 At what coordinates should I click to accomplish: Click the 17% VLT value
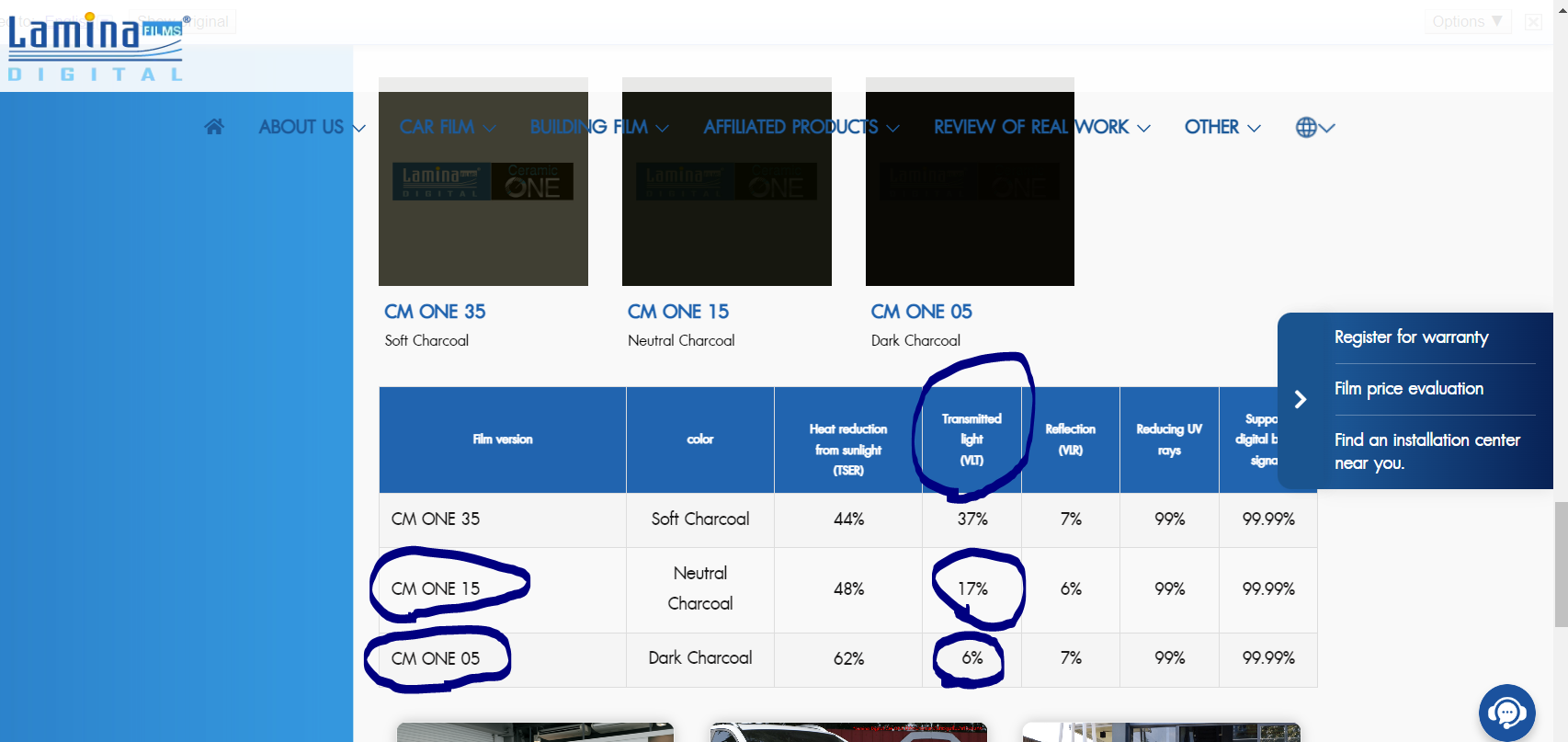[x=972, y=589]
